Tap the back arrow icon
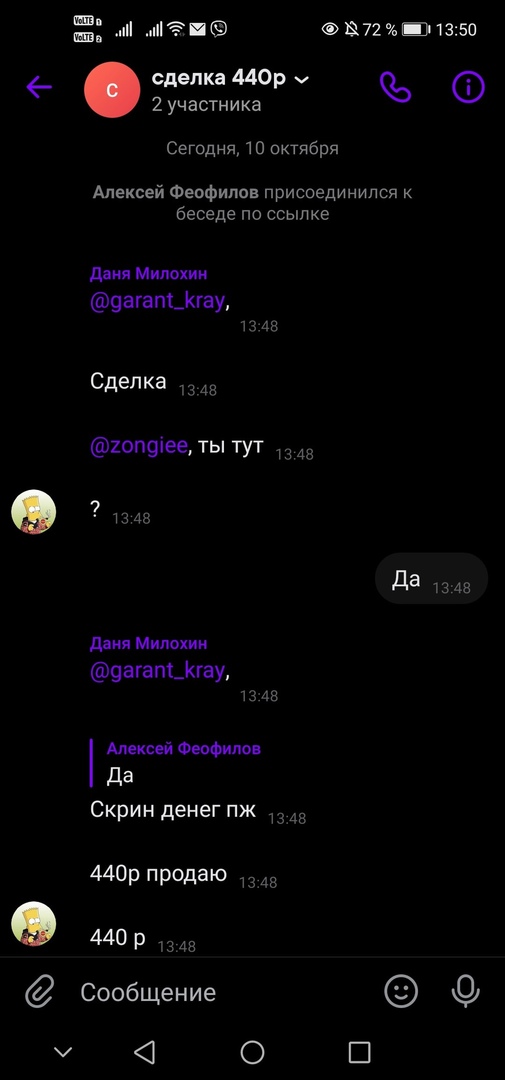The height and width of the screenshot is (1080, 505). click(x=39, y=87)
